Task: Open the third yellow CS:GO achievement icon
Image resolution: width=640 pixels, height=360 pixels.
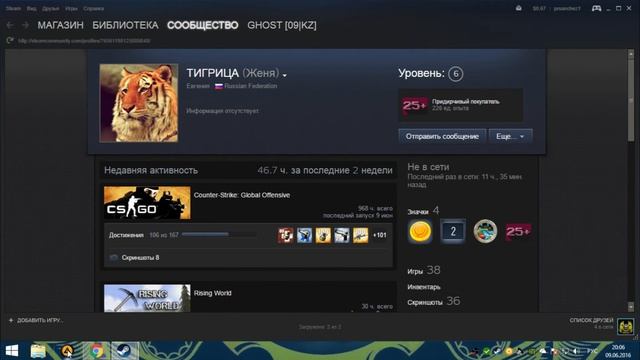Action: pos(323,235)
